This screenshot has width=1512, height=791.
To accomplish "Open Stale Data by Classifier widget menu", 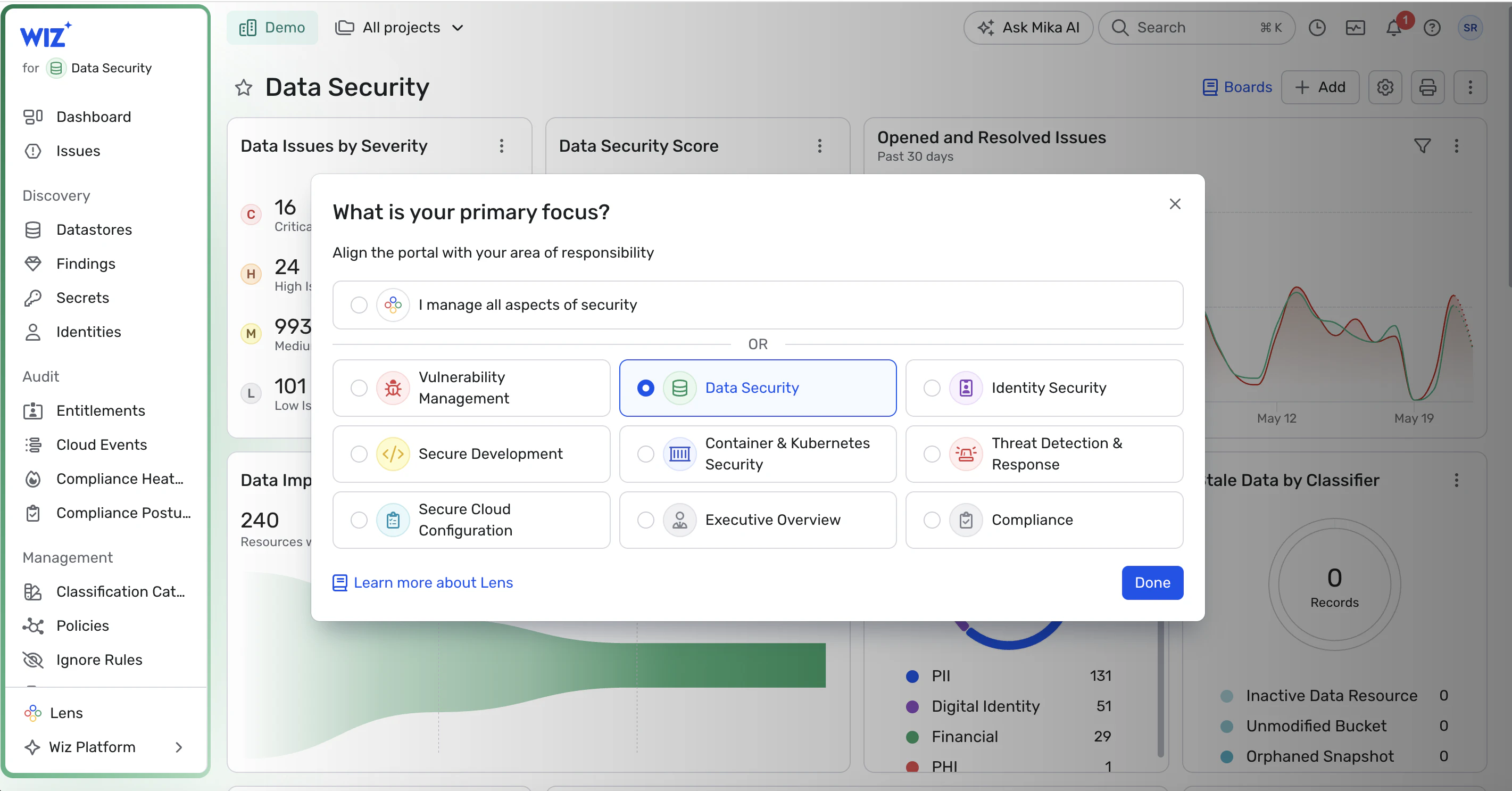I will [x=1456, y=480].
